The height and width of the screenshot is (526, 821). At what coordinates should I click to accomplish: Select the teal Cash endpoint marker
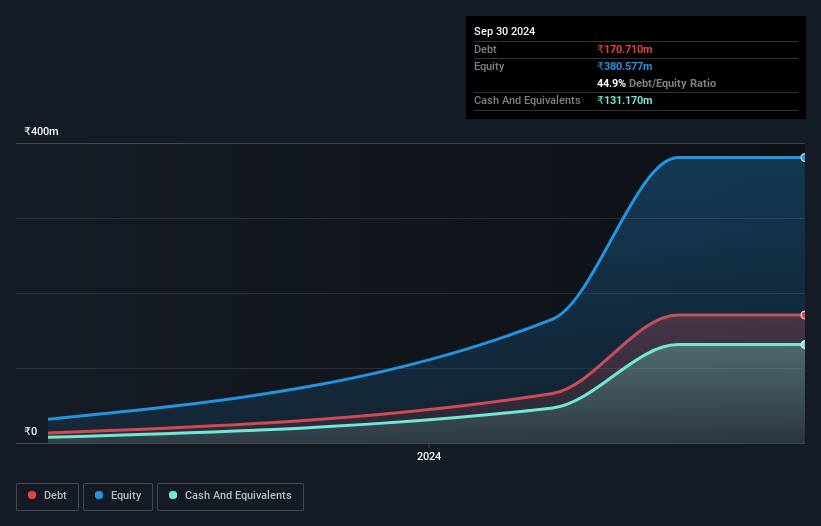pyautogui.click(x=804, y=344)
